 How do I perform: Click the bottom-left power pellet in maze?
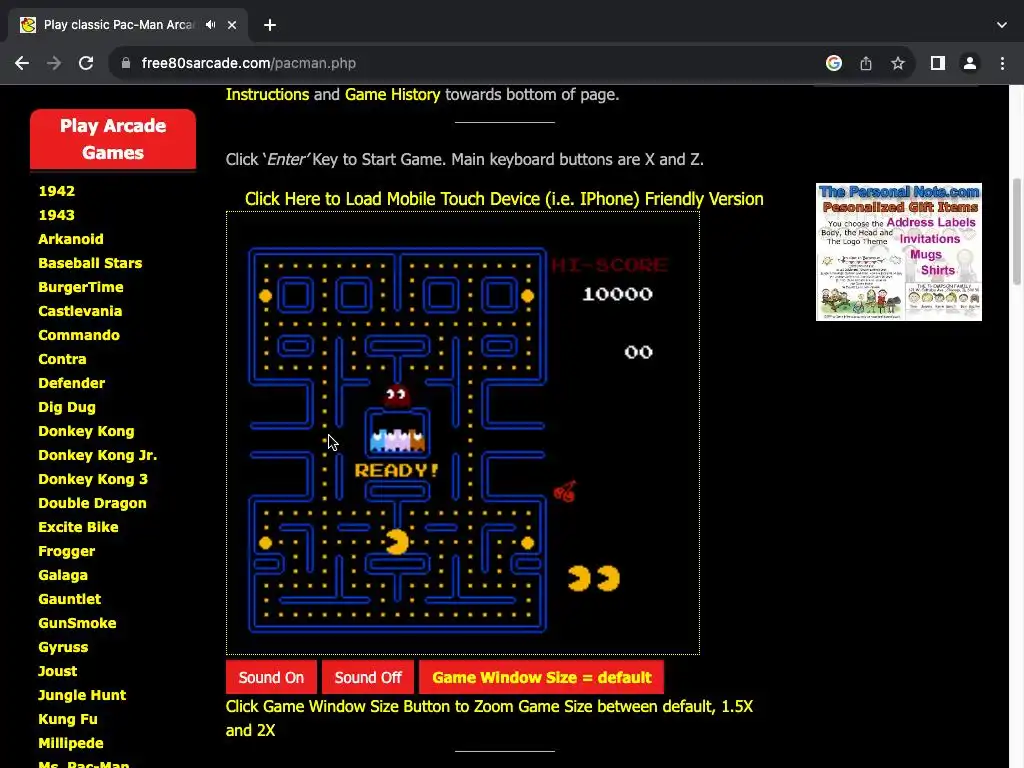click(x=265, y=543)
